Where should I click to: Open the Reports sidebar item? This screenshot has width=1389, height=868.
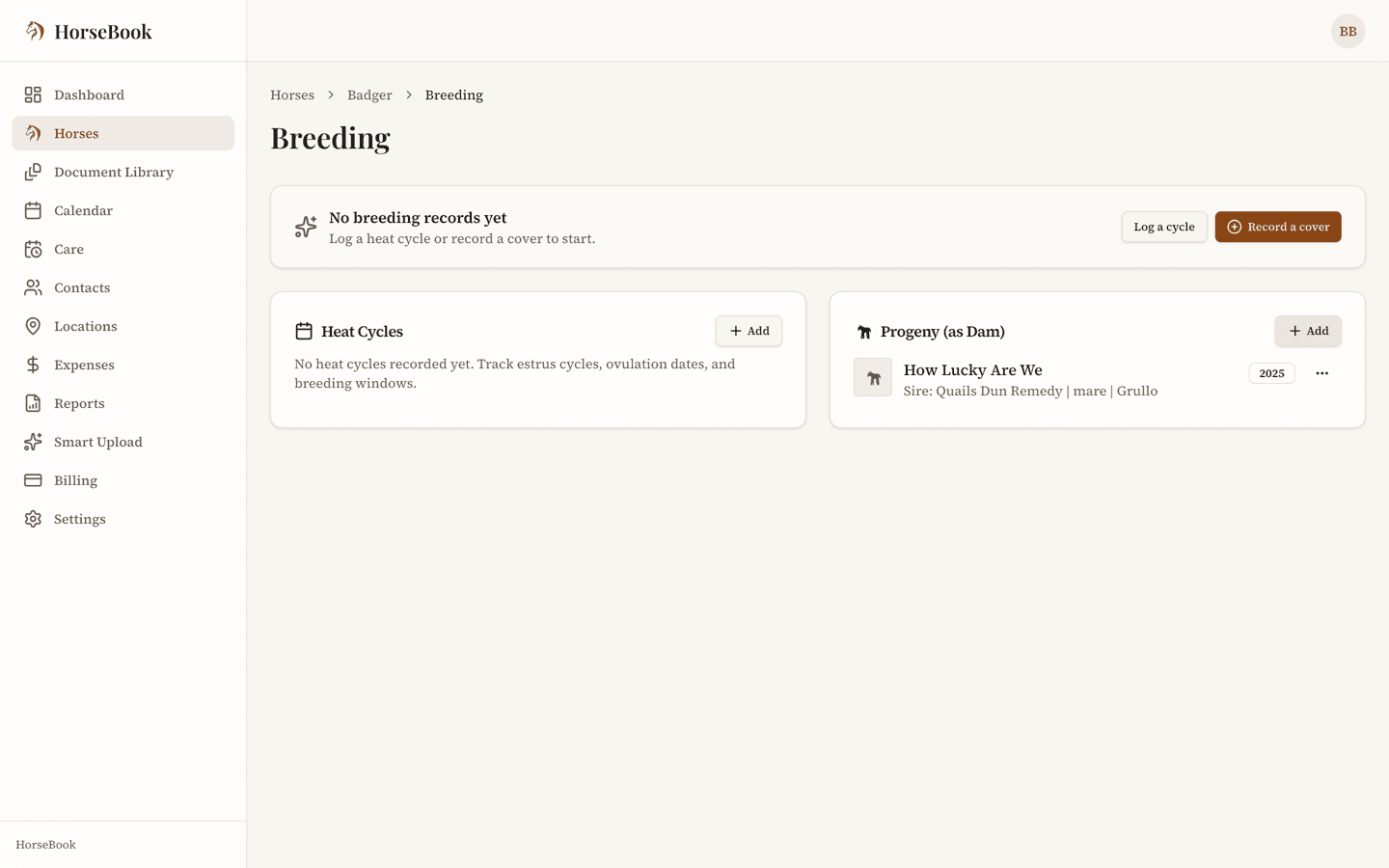[x=123, y=403]
